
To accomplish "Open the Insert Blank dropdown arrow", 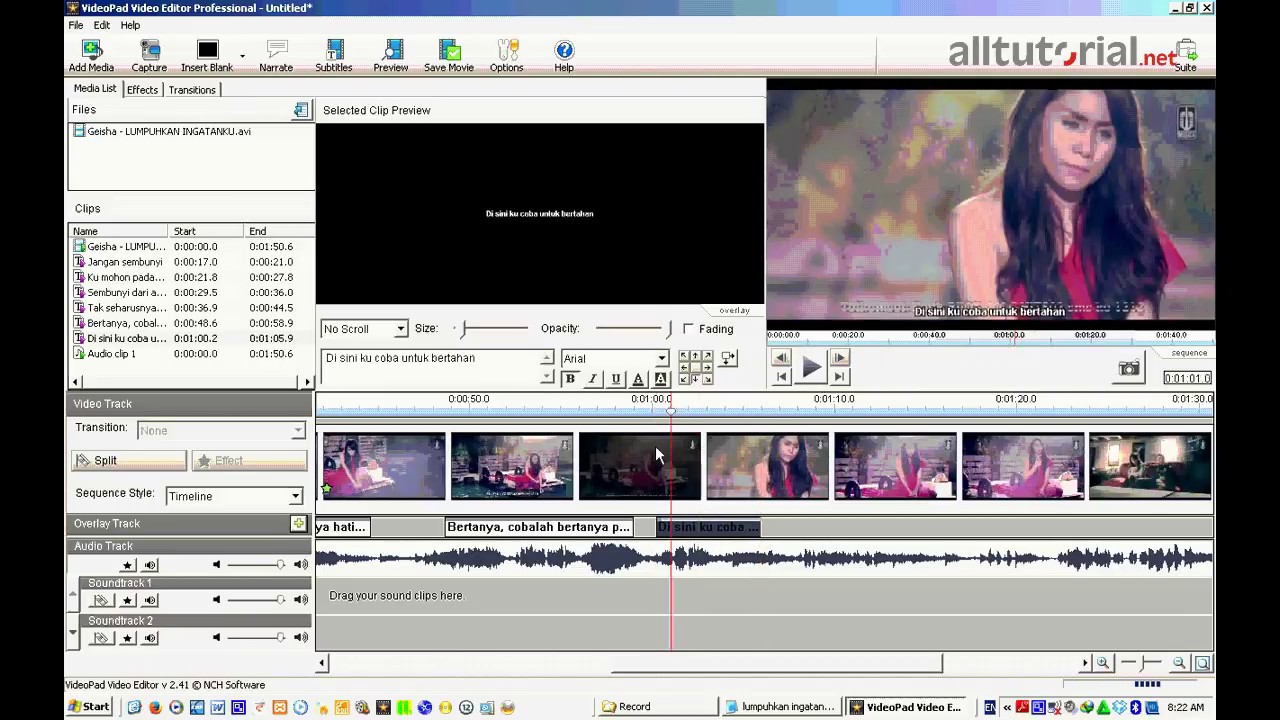I will 242,56.
